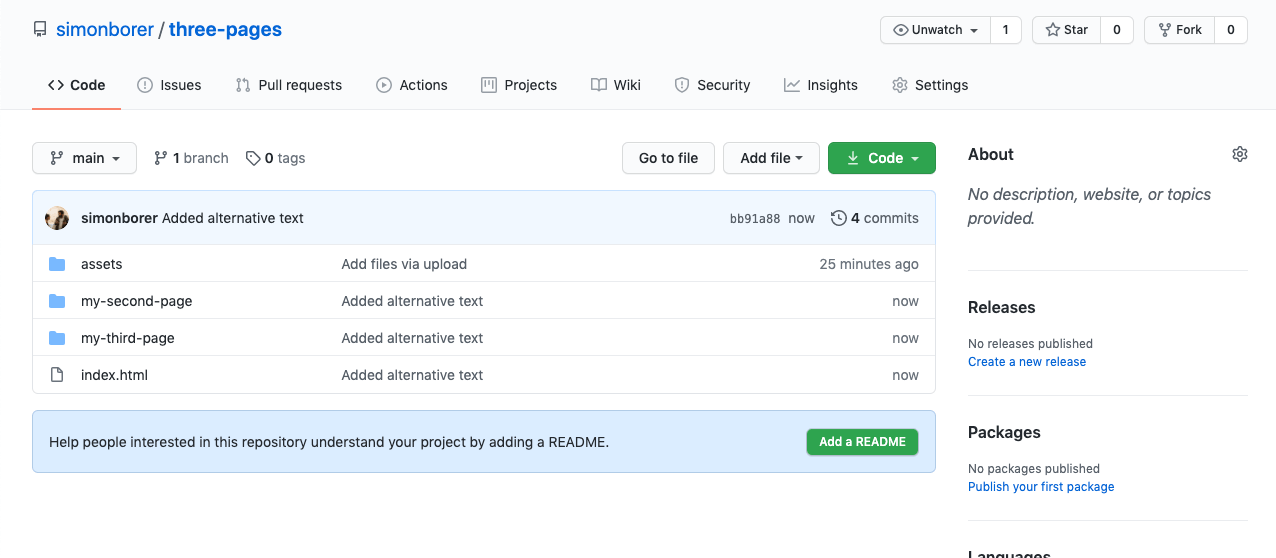This screenshot has width=1276, height=558.
Task: Click the my-second-page folder icon
Action: pos(58,301)
